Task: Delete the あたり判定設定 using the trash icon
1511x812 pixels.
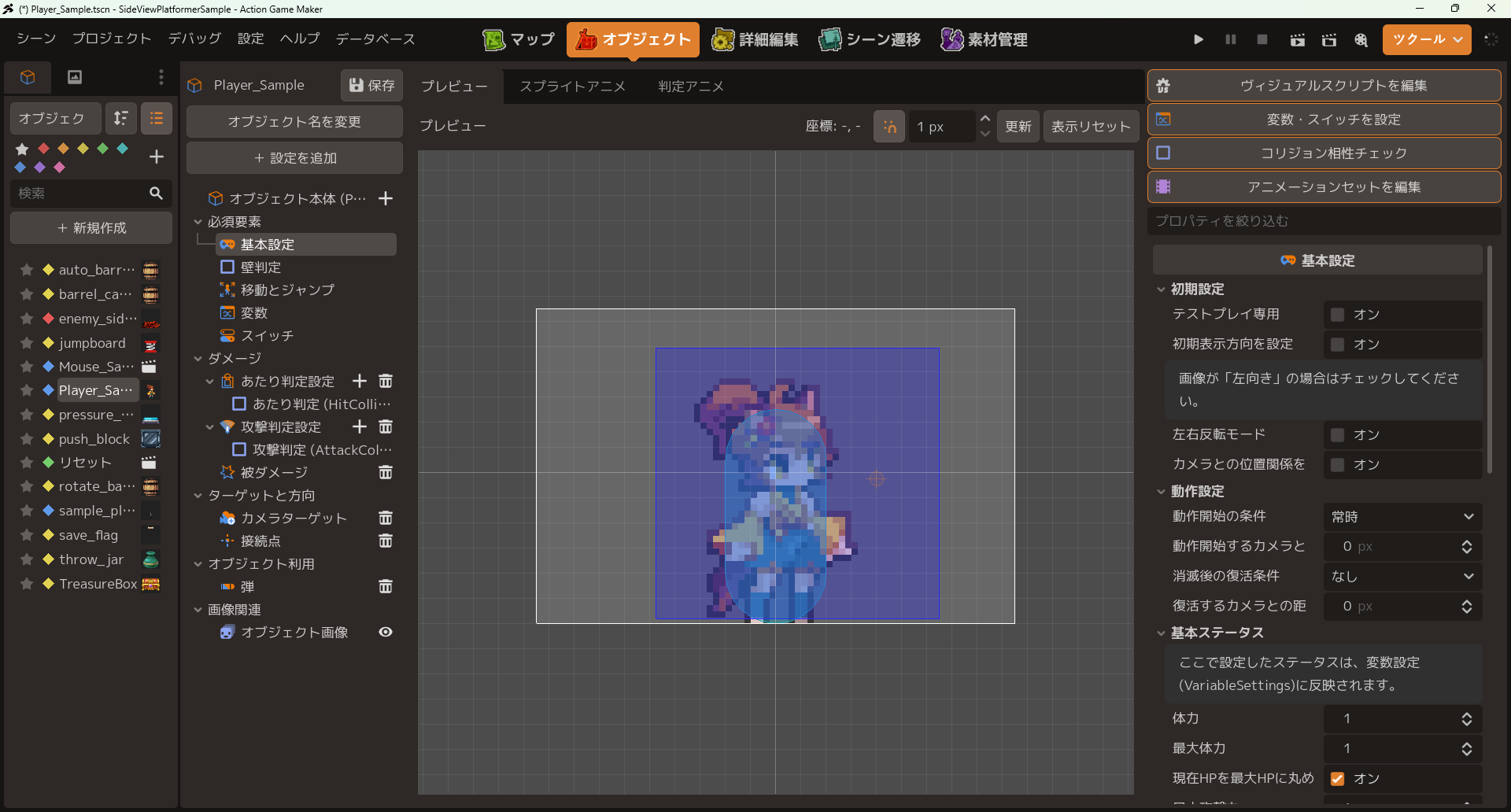Action: (x=386, y=381)
